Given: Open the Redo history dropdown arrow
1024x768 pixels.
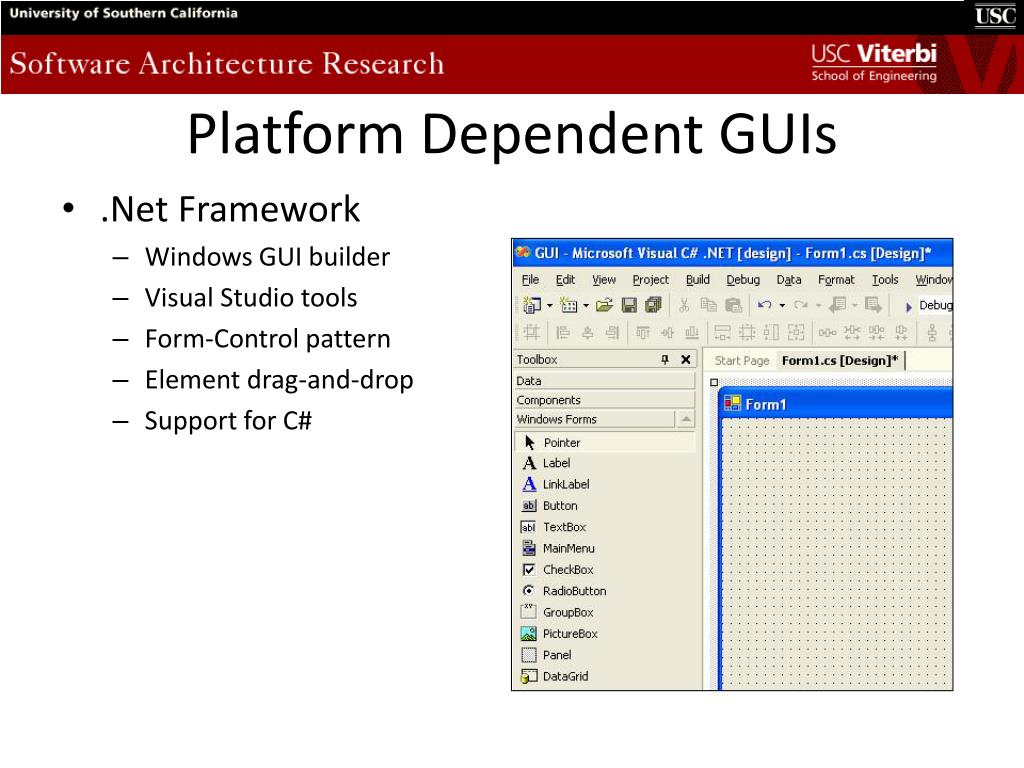Looking at the screenshot, I should [818, 306].
